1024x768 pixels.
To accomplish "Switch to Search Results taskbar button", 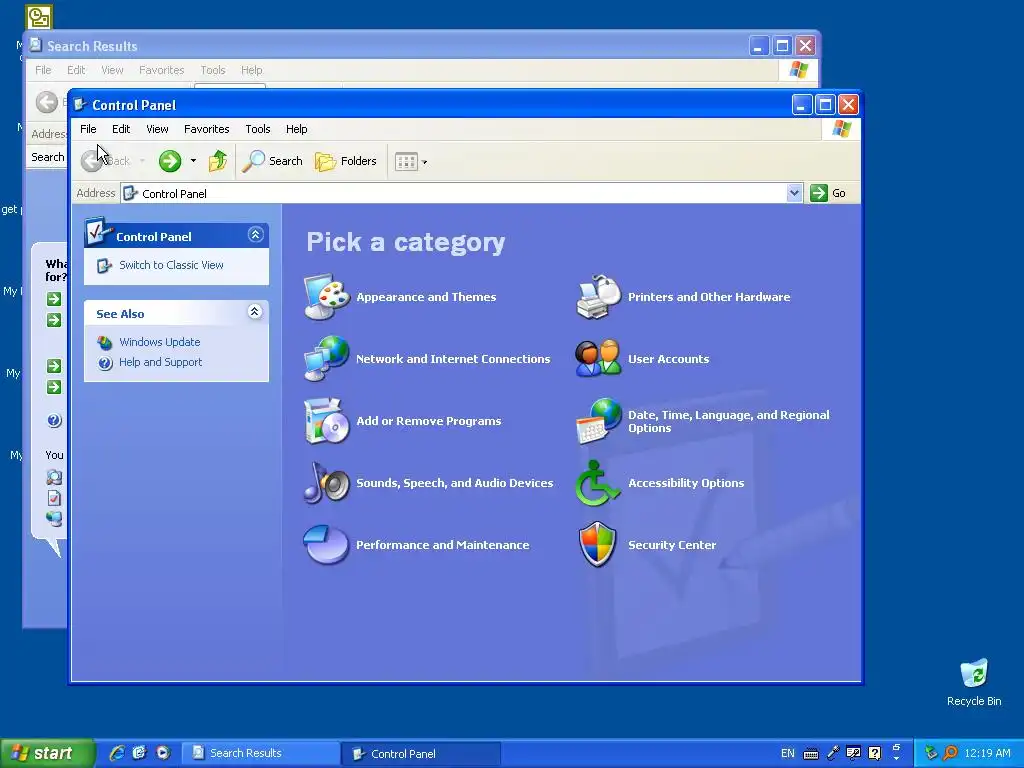I will click(260, 753).
